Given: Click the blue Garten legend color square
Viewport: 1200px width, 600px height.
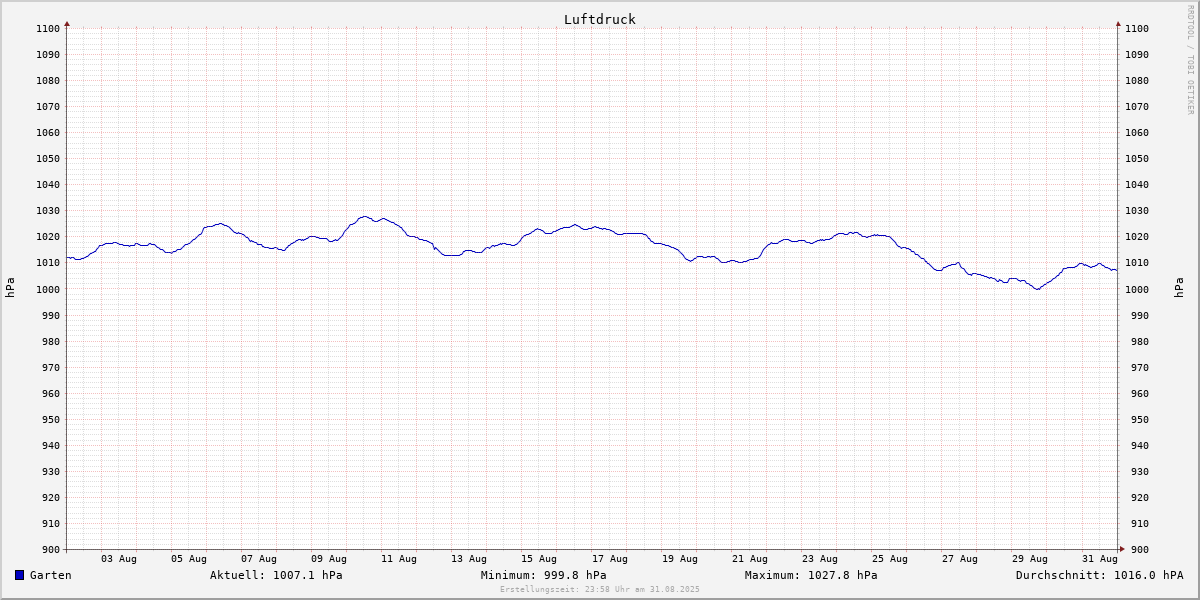Looking at the screenshot, I should coord(19,575).
